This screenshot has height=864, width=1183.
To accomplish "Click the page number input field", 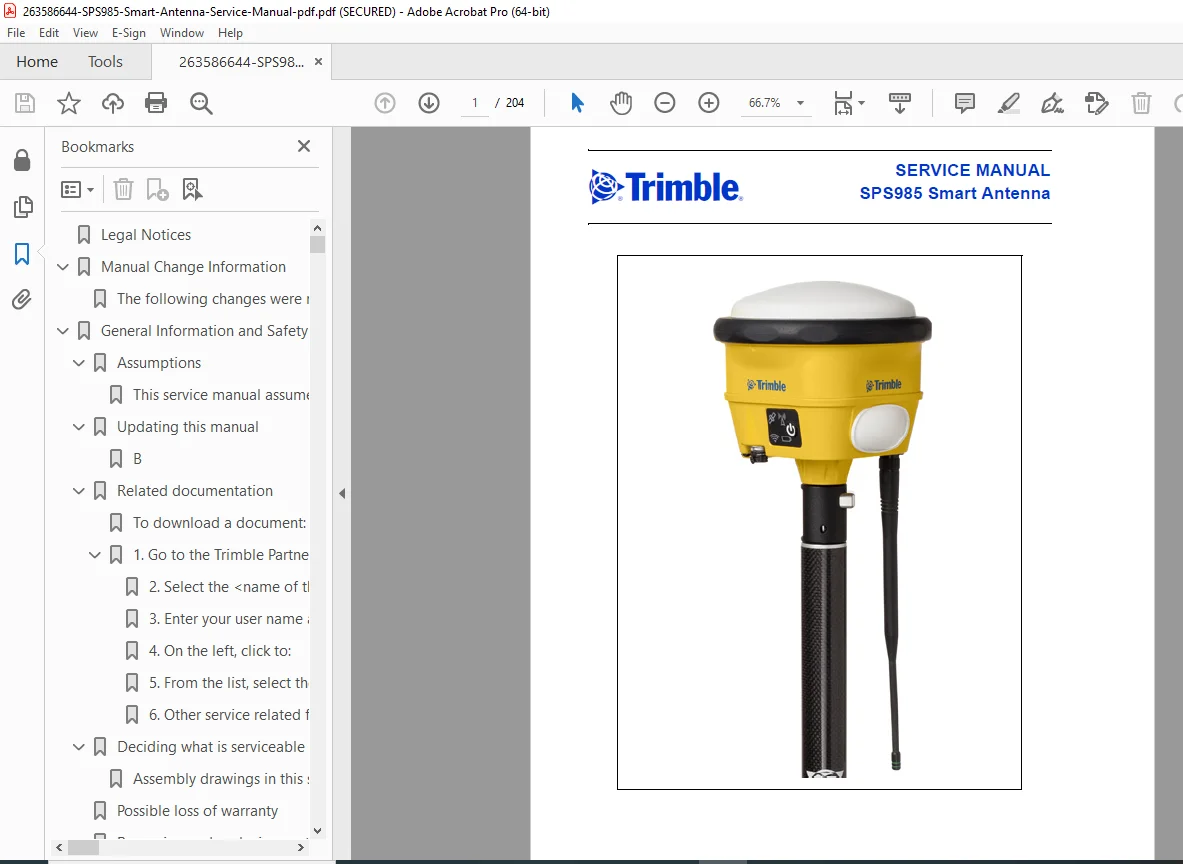I will [x=475, y=103].
